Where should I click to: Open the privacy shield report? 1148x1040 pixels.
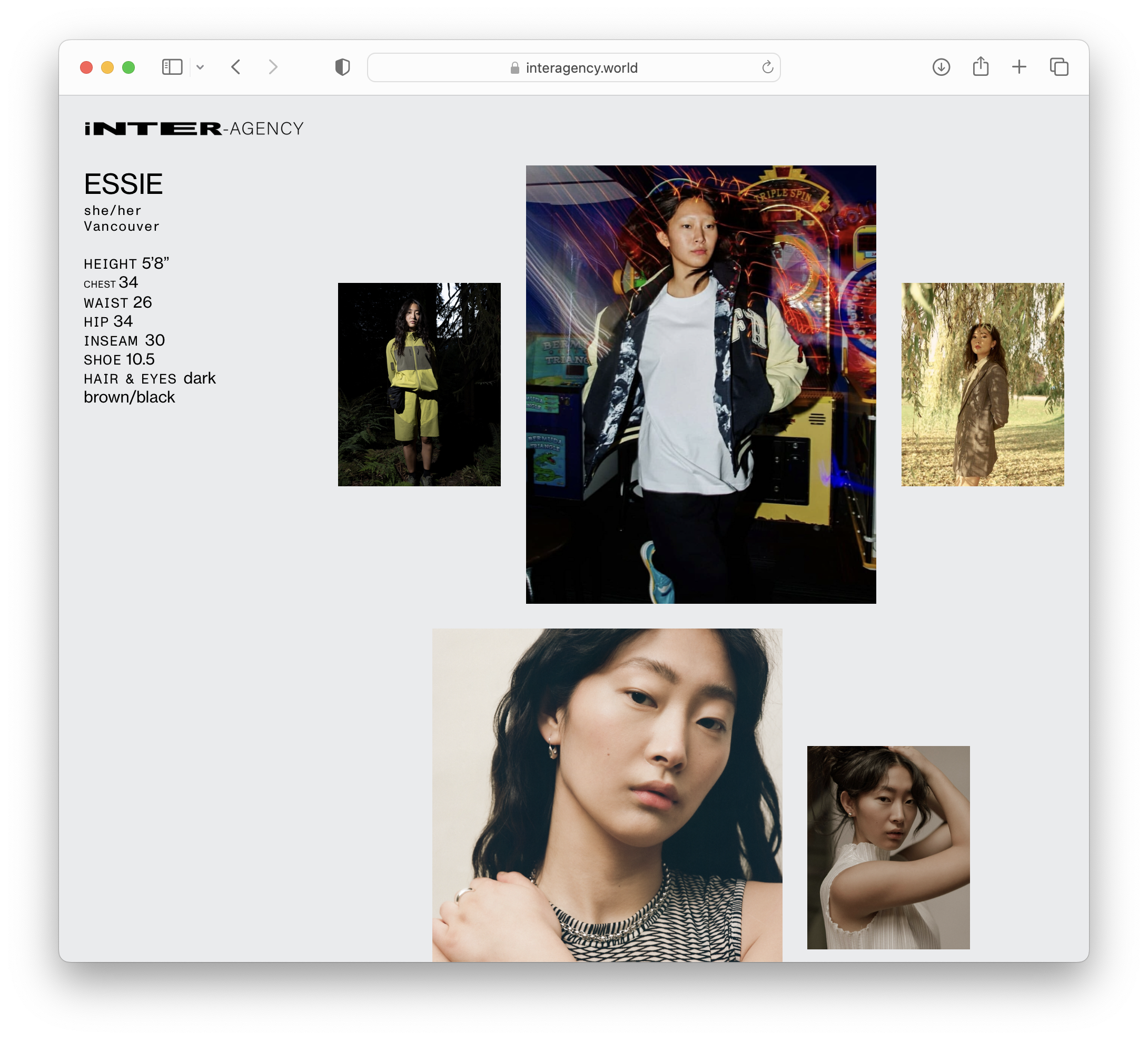[342, 67]
